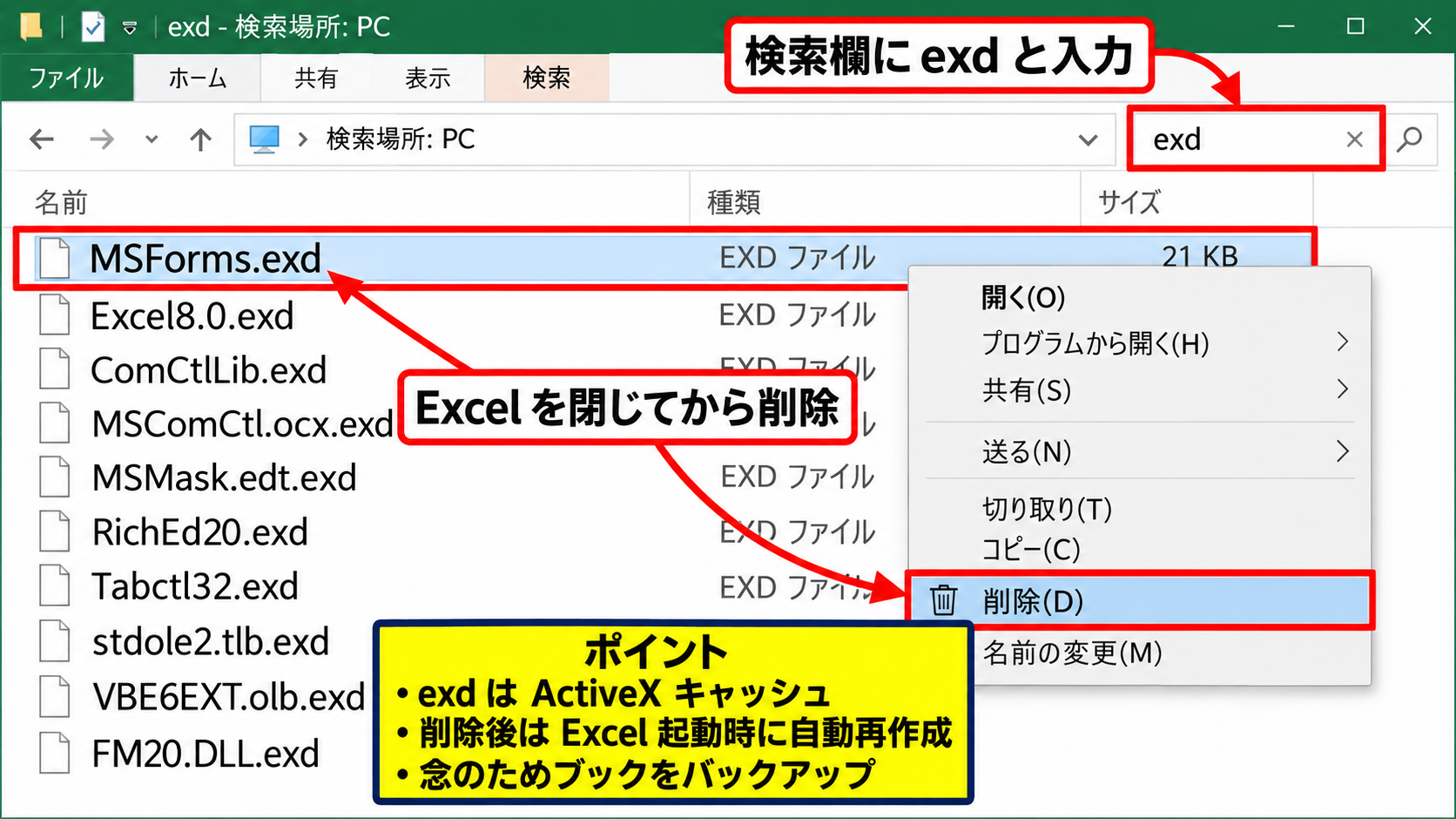Click the MSForms.exd 21 KB size cell

click(1199, 256)
